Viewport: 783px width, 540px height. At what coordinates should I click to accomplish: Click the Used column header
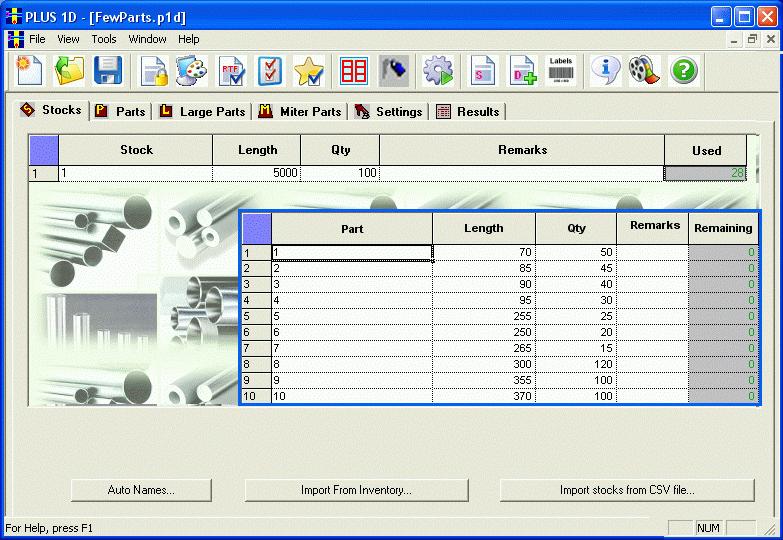[706, 150]
